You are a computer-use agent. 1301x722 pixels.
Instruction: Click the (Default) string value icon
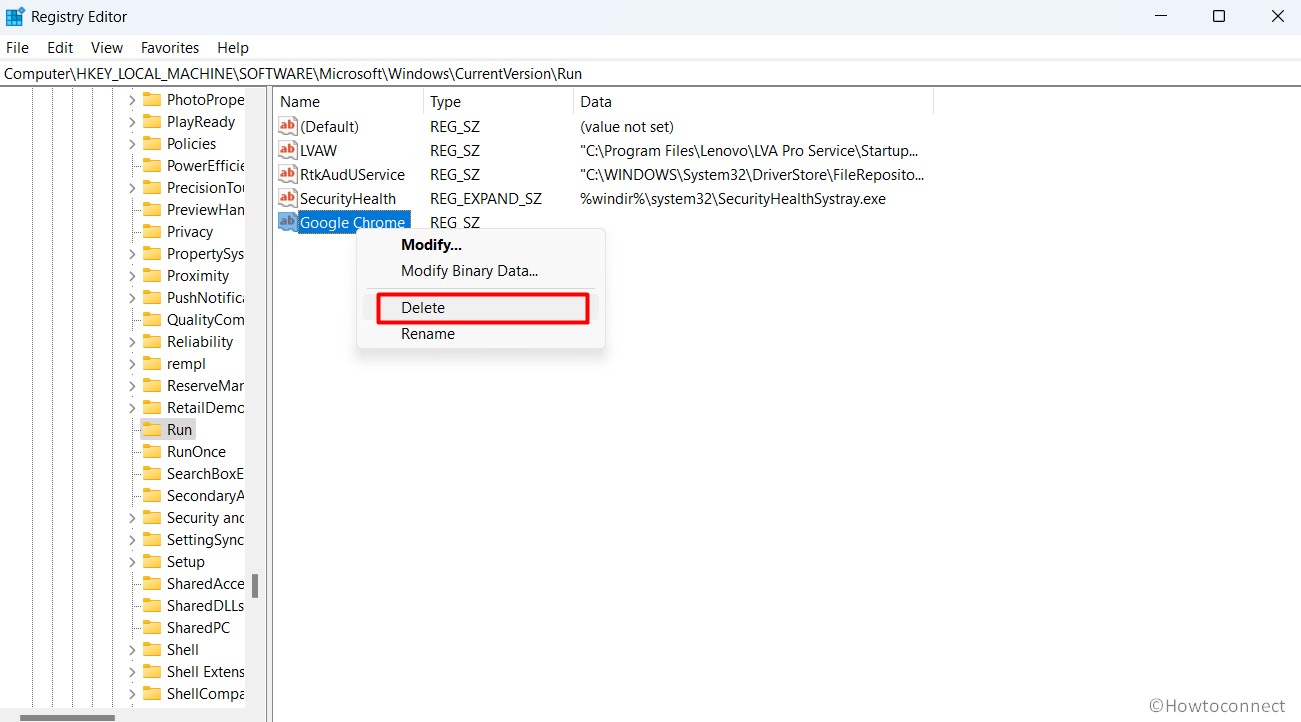pos(288,126)
